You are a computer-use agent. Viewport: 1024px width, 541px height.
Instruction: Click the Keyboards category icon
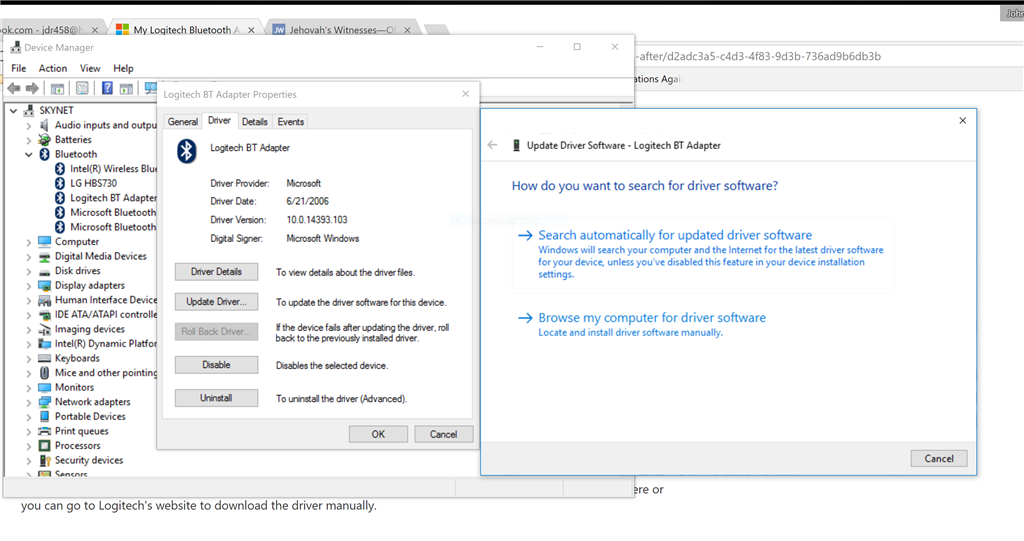point(44,358)
